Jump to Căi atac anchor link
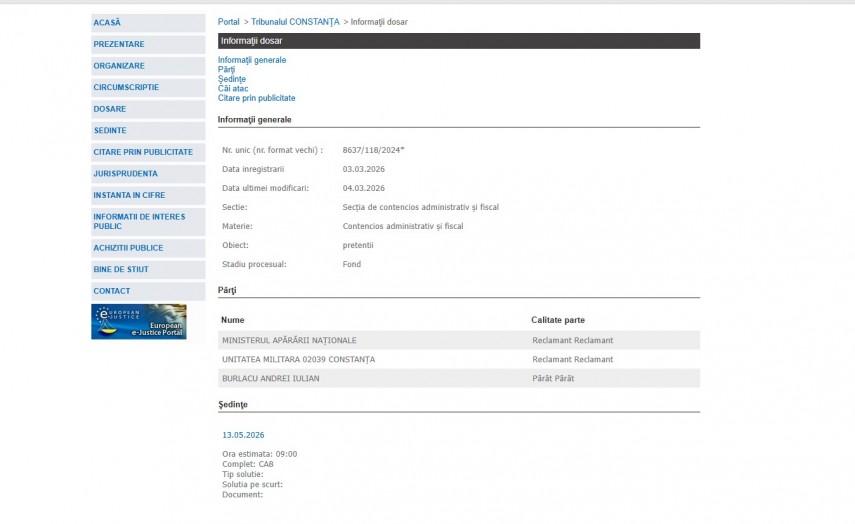Image resolution: width=855 pixels, height=524 pixels. (x=232, y=89)
